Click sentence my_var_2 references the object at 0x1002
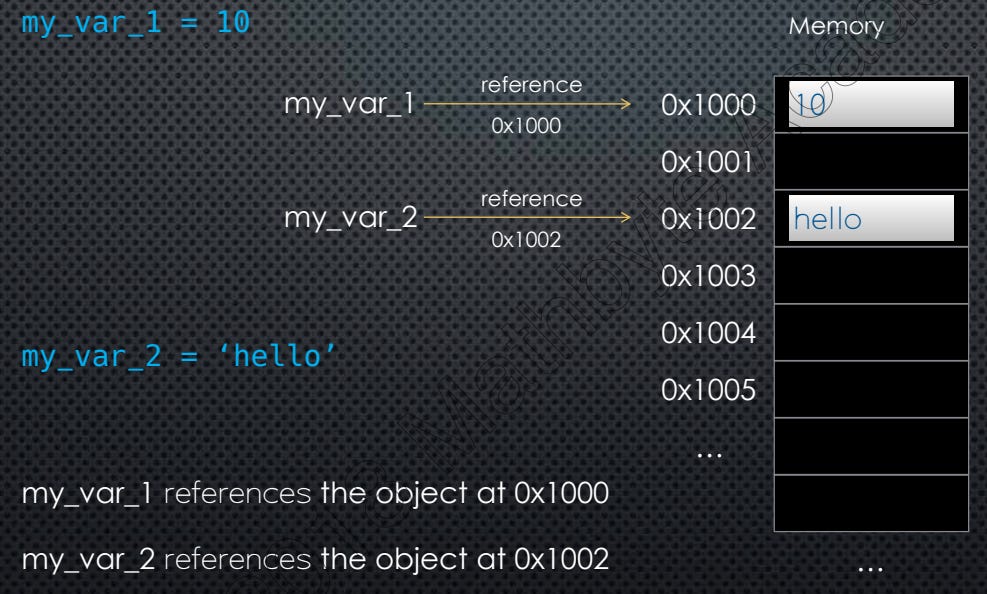This screenshot has height=594, width=987. [x=315, y=560]
